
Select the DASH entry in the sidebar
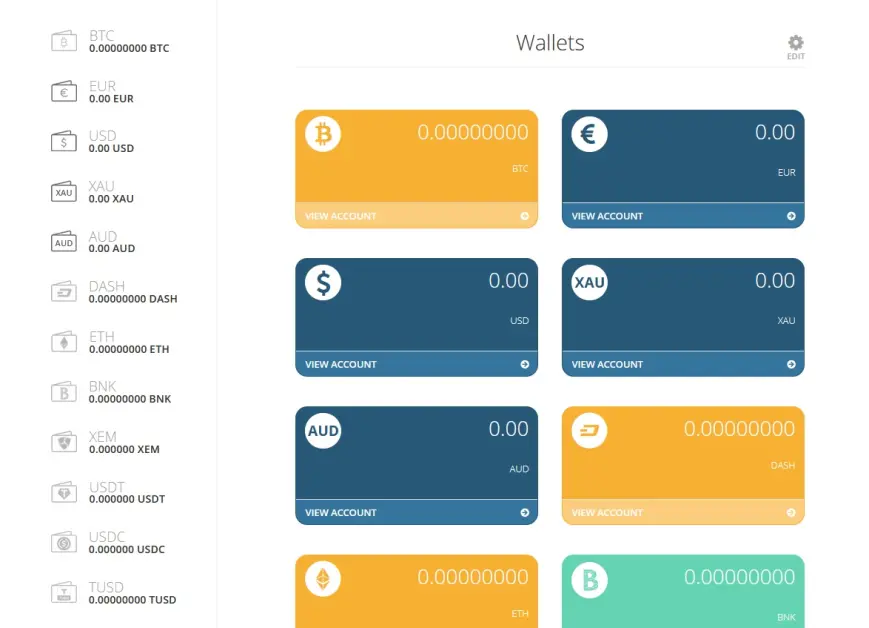(x=114, y=292)
